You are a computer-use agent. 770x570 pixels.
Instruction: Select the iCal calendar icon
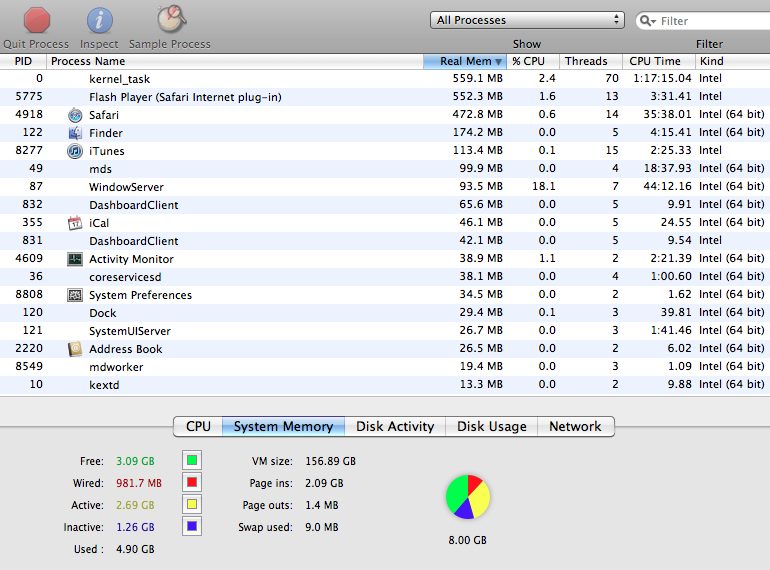(75, 223)
